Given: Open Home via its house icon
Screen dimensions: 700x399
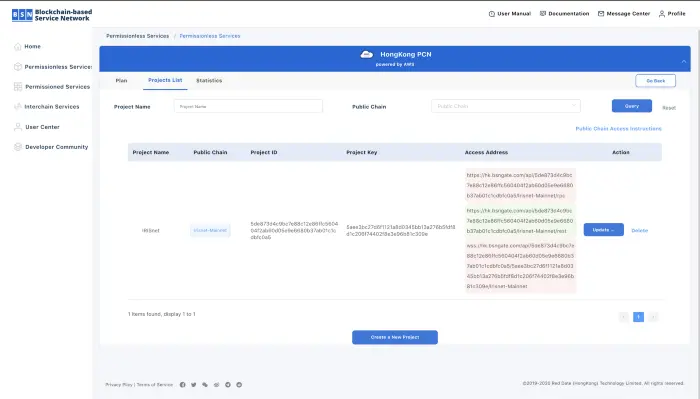Looking at the screenshot, I should click(18, 46).
